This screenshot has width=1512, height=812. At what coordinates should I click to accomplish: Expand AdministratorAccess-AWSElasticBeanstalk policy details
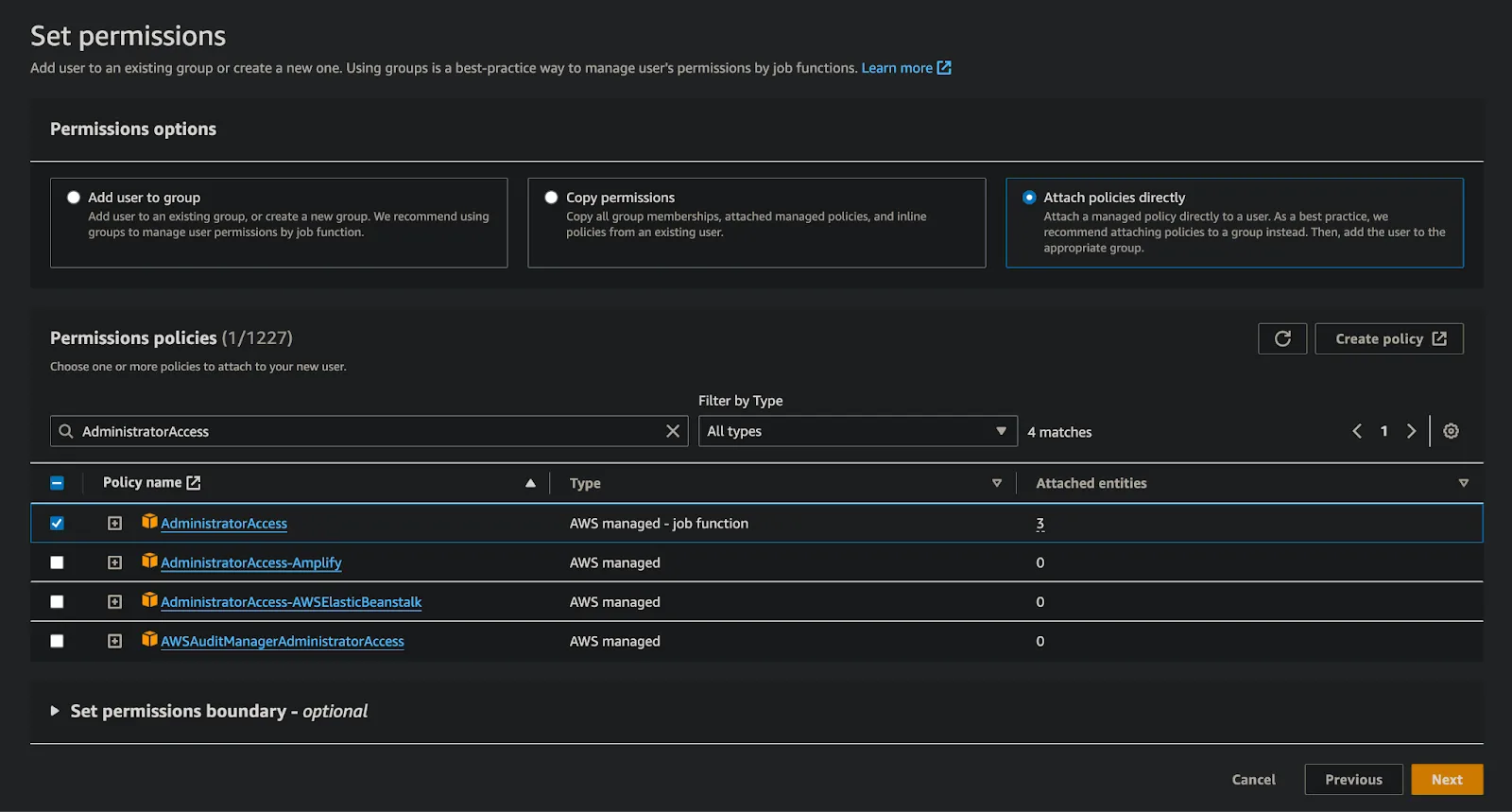(x=115, y=601)
